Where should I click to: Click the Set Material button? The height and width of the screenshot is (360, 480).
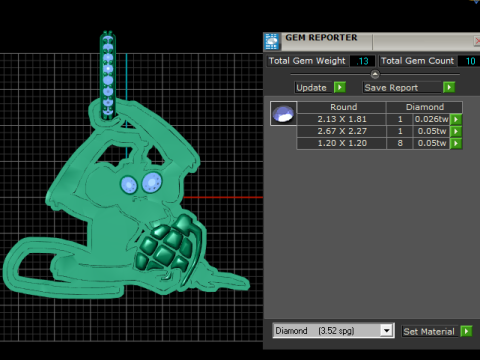pos(430,331)
